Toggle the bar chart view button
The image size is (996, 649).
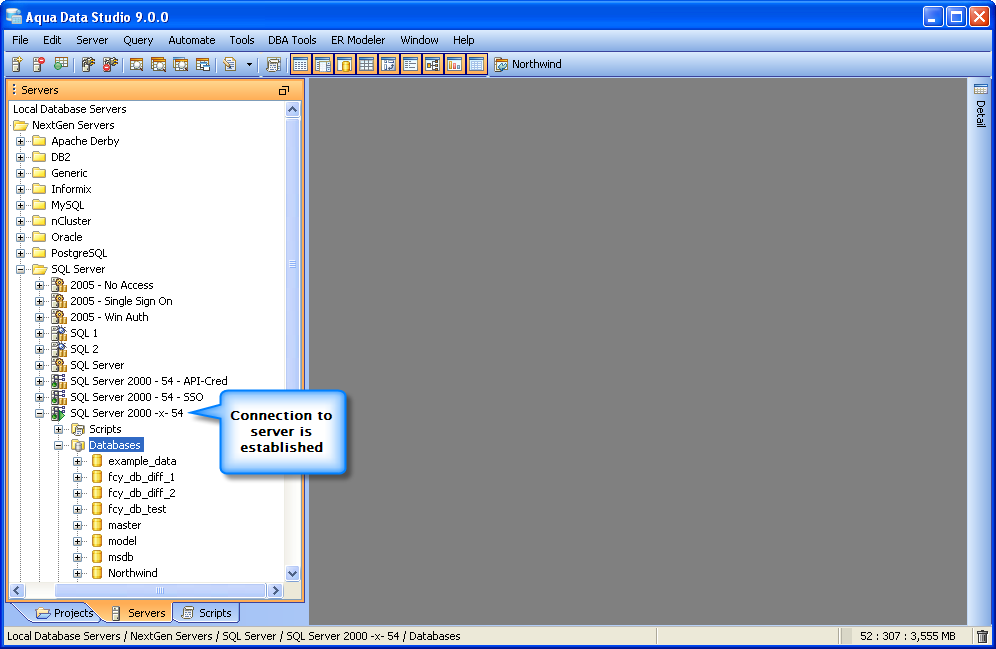coord(454,64)
